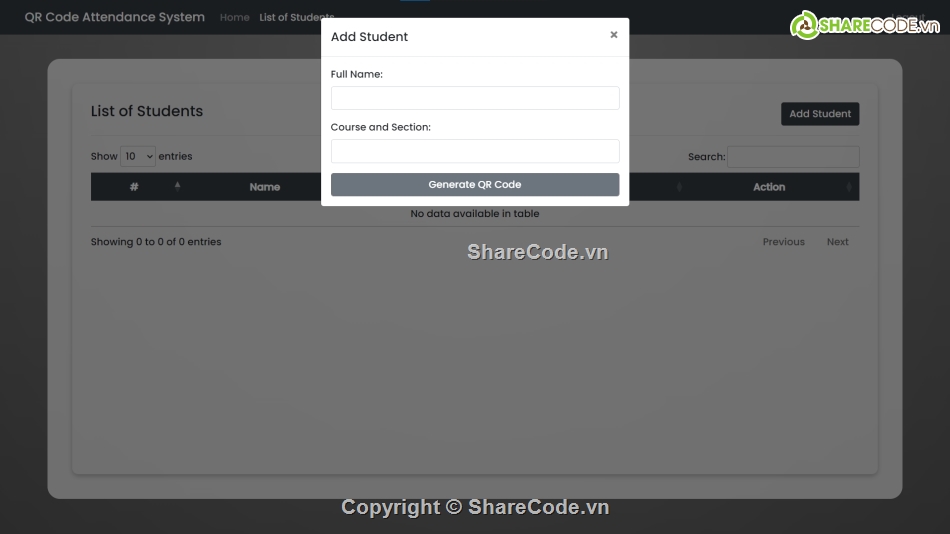Open the entries-per-page dropdown
This screenshot has width=950, height=534.
[138, 156]
